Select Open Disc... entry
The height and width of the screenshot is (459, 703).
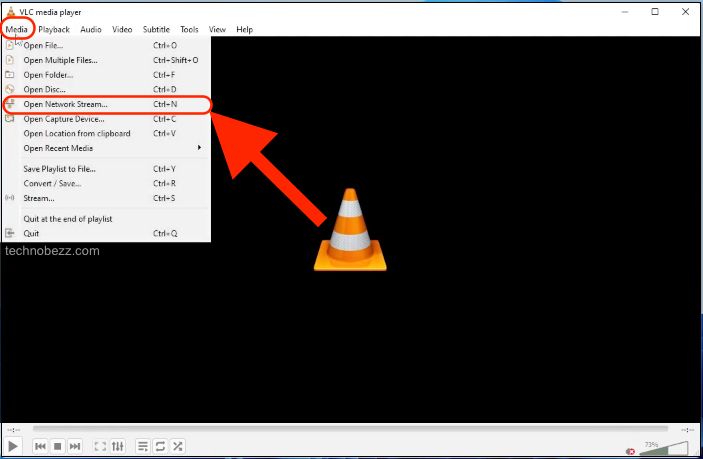pos(106,89)
